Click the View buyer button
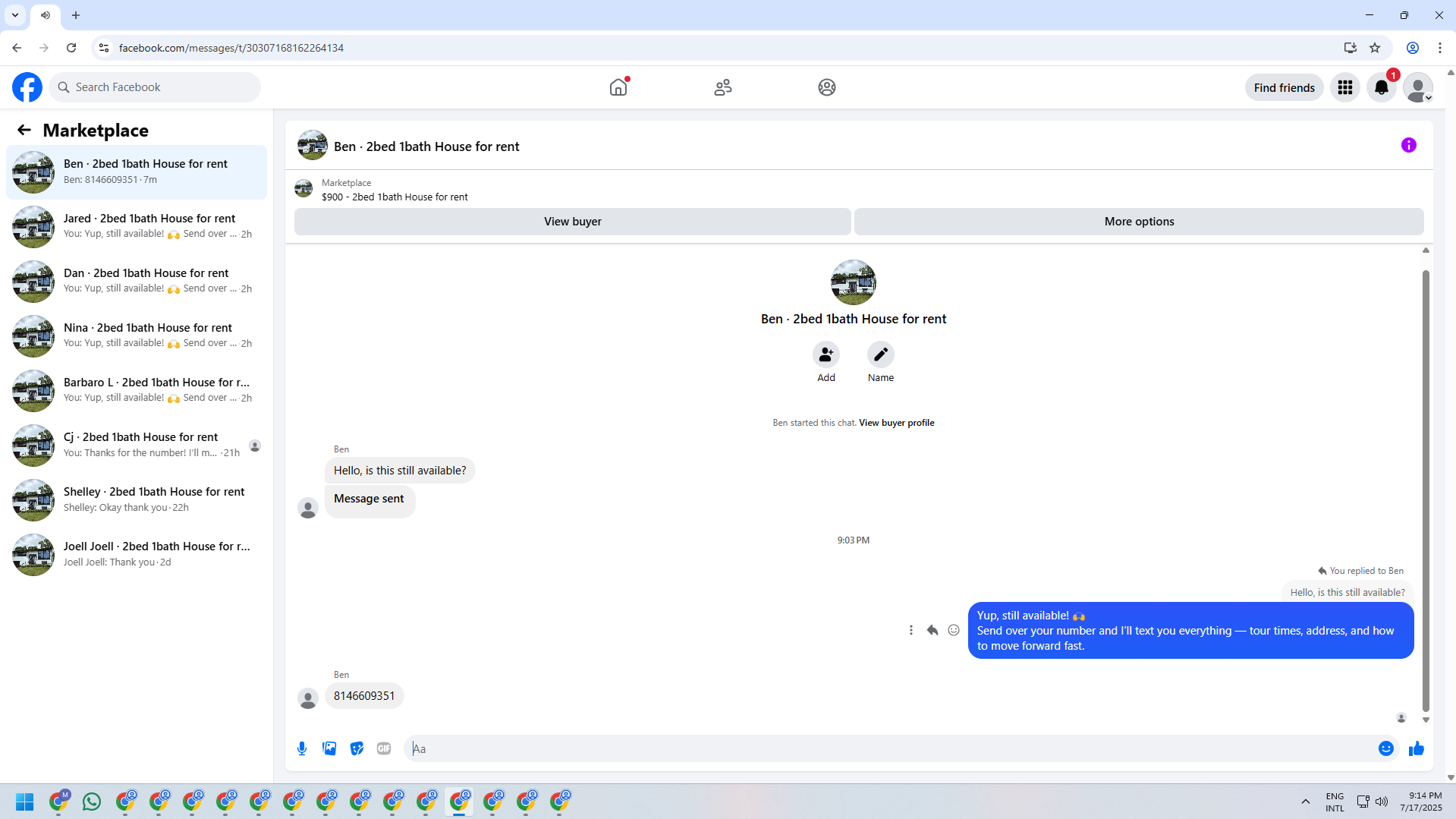 [573, 222]
